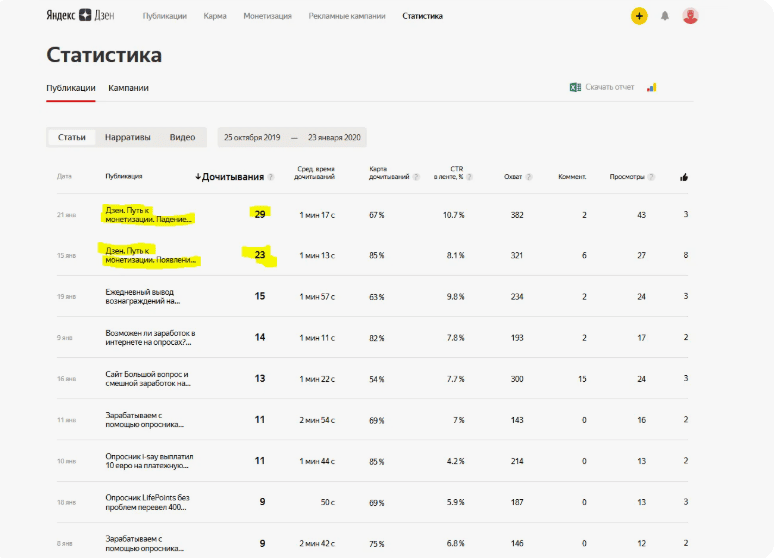The width and height of the screenshot is (777, 558).
Task: Click Скачать отчет link
Action: click(x=610, y=87)
